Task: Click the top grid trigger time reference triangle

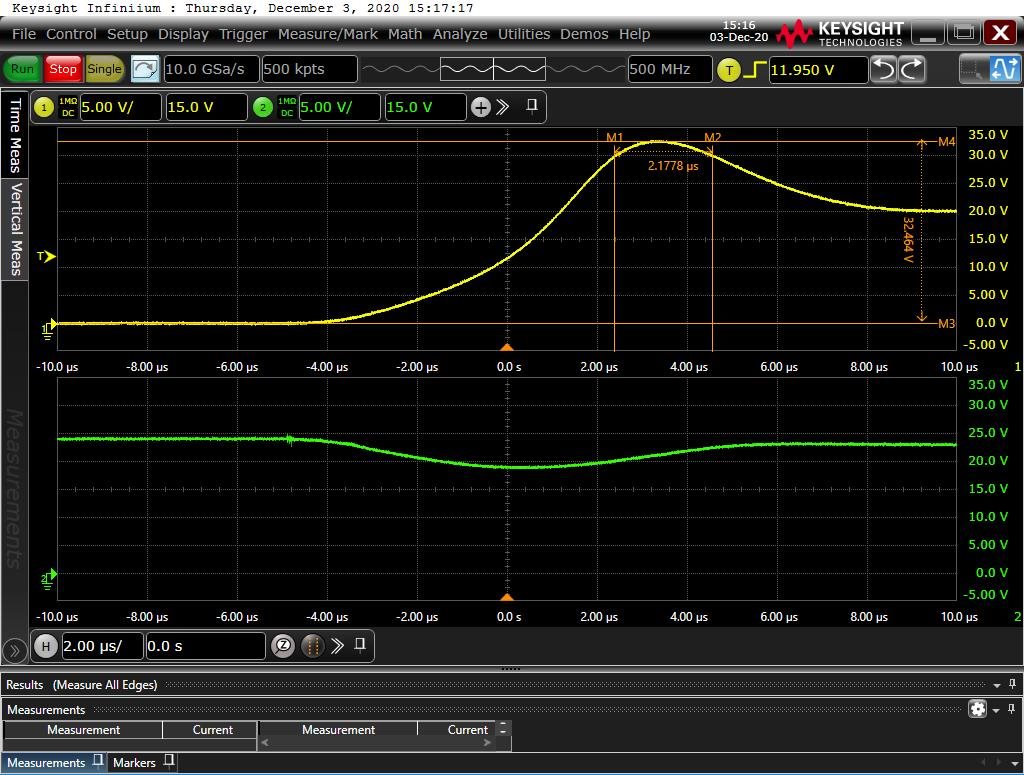Action: click(507, 347)
